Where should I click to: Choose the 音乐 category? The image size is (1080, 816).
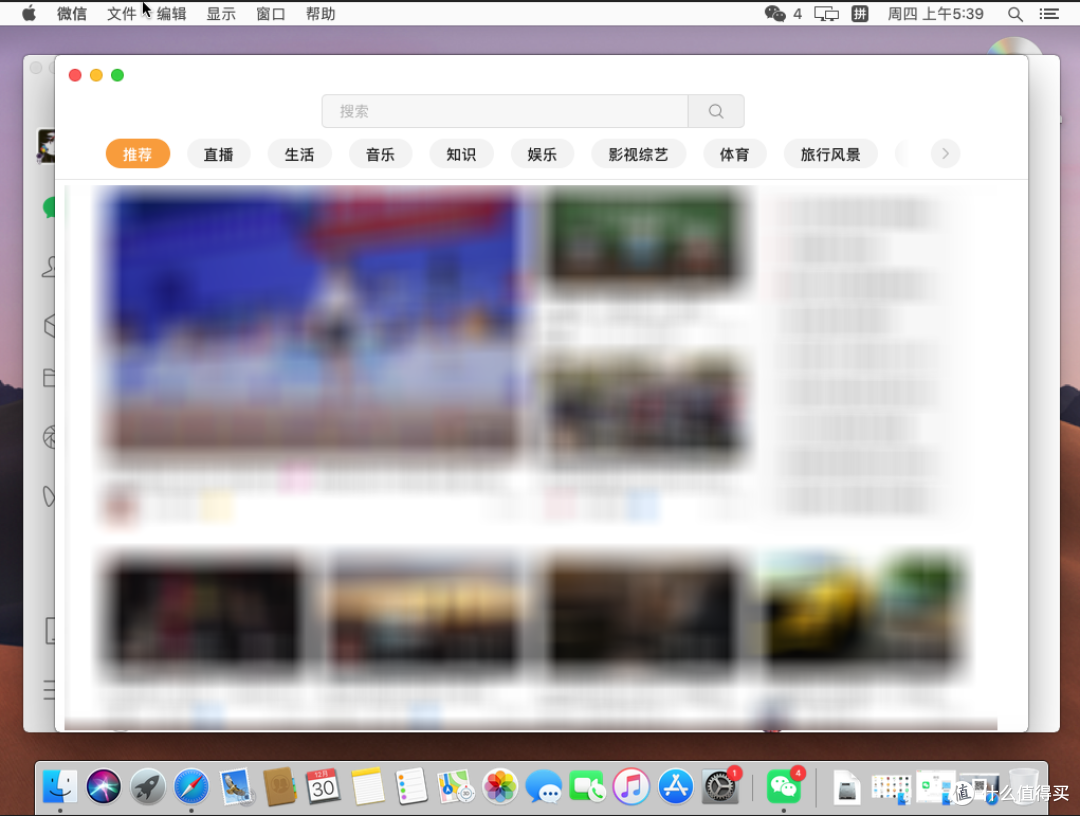coord(380,154)
